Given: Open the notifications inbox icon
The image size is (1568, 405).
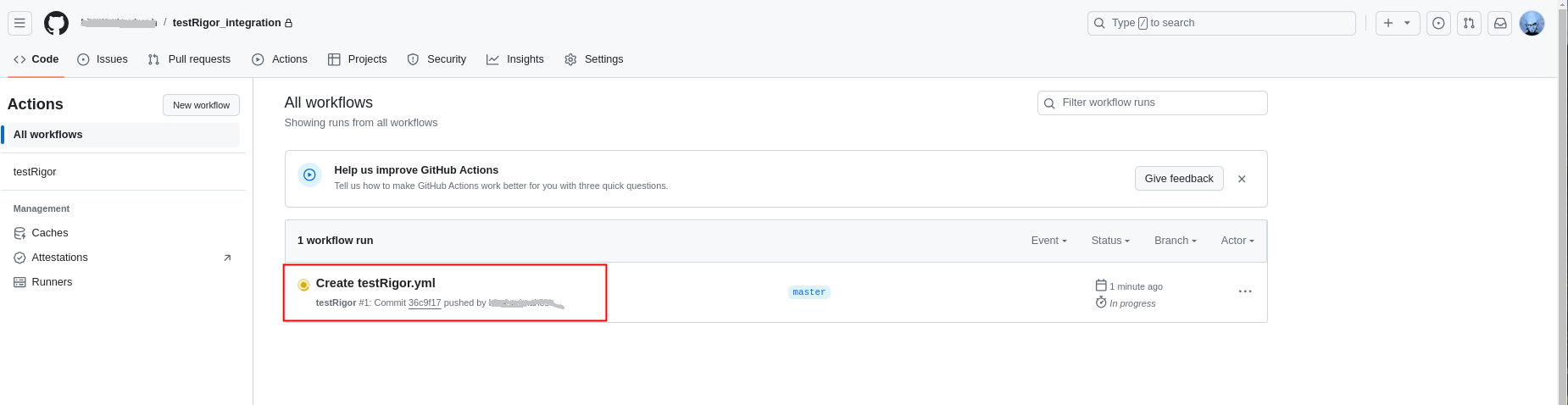Looking at the screenshot, I should [x=1500, y=23].
